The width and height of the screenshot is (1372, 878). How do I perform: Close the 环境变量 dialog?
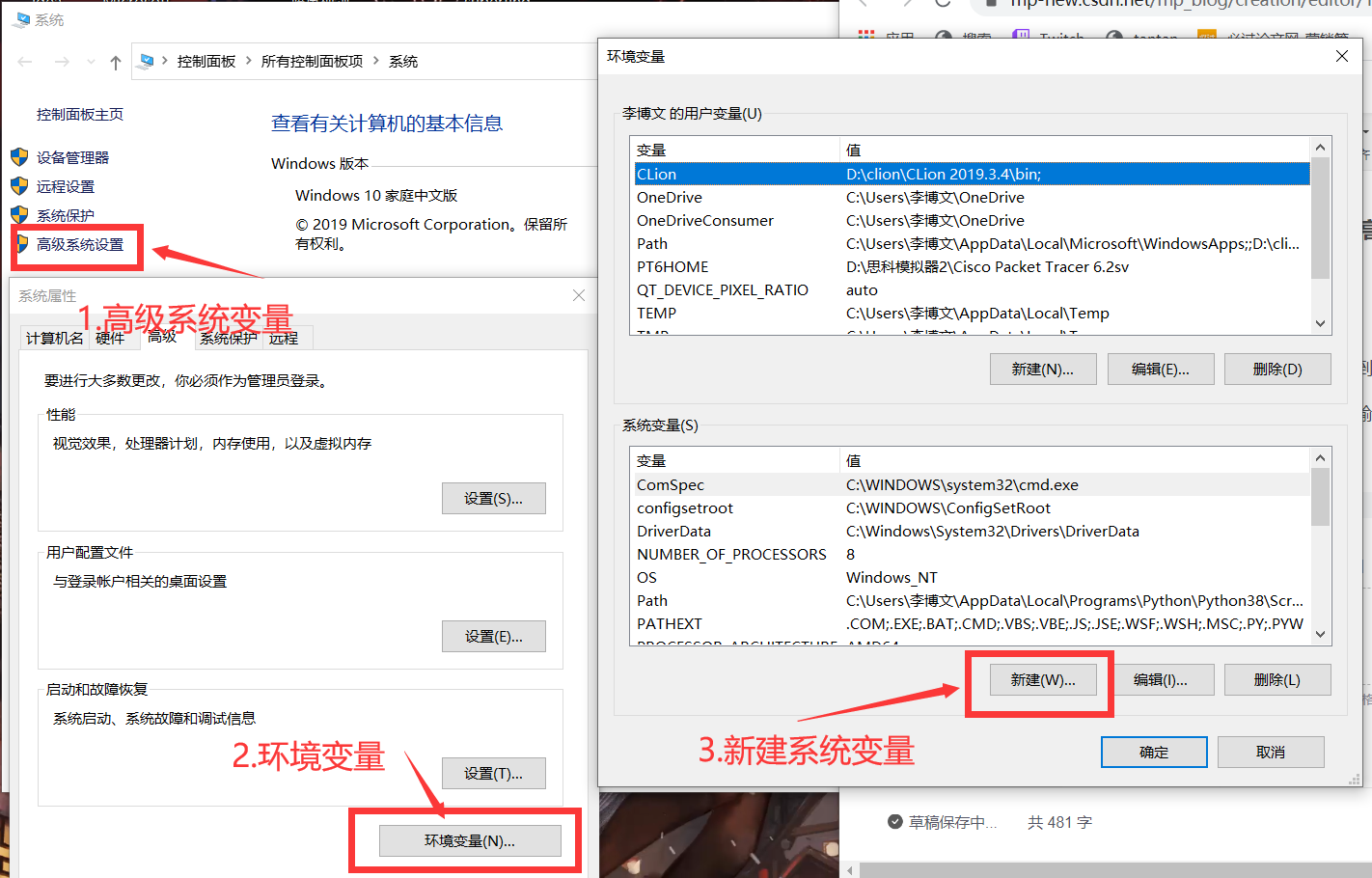click(x=1341, y=57)
